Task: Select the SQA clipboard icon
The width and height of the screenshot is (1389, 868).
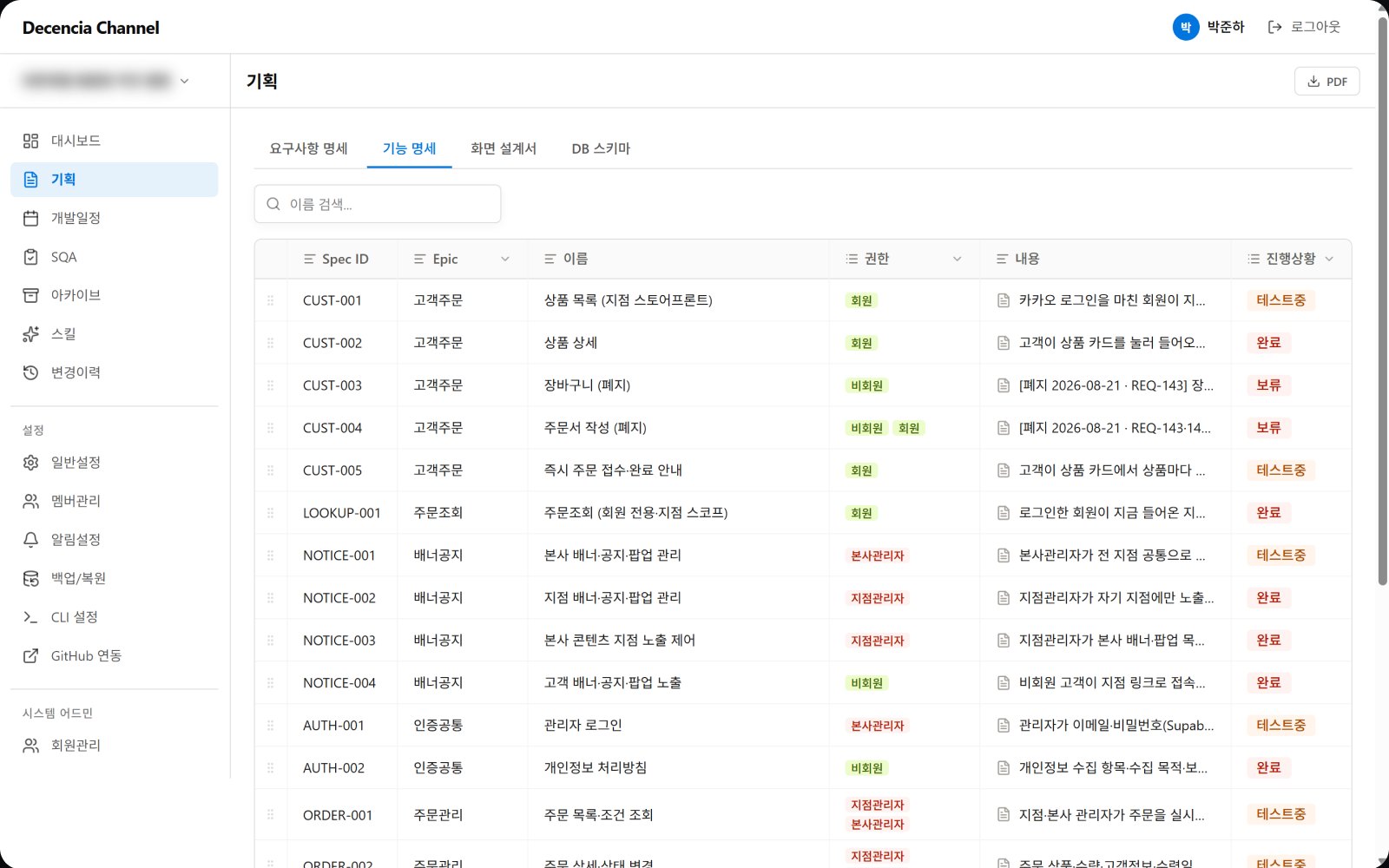Action: pos(31,257)
